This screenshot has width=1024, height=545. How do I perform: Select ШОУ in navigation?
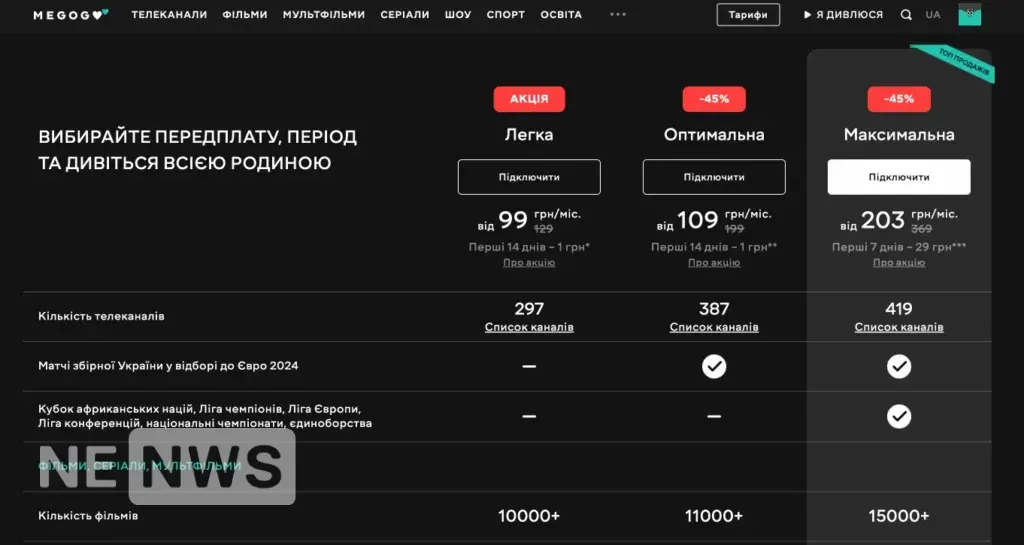click(x=458, y=14)
